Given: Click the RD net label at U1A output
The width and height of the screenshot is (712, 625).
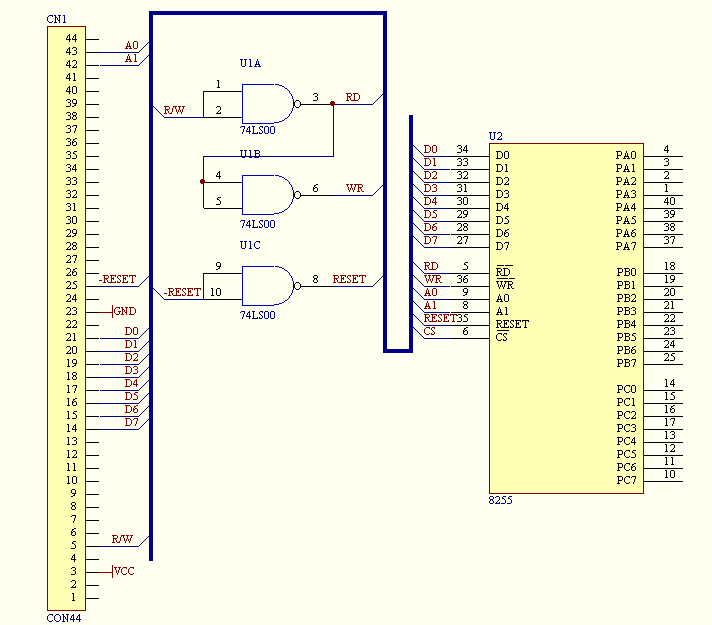Looking at the screenshot, I should coord(353,98).
